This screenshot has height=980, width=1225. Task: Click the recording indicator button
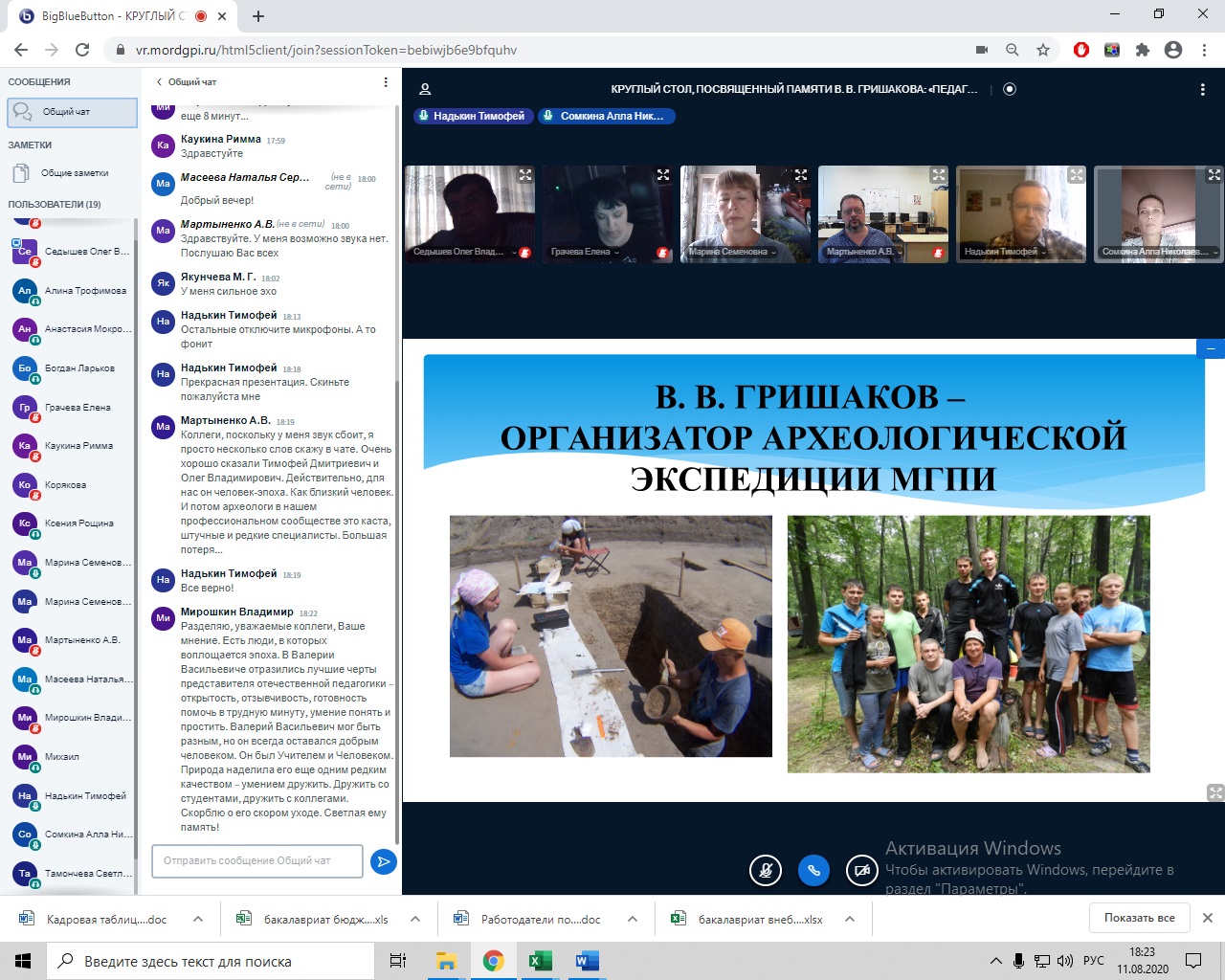1009,89
